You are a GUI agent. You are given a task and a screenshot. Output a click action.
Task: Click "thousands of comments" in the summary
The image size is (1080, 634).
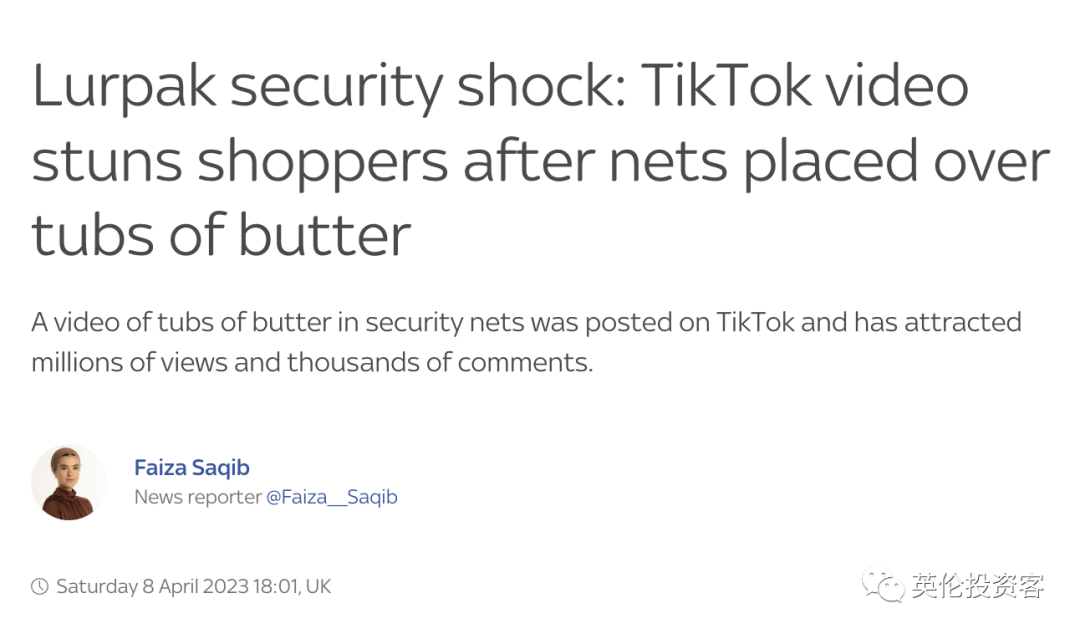click(439, 362)
